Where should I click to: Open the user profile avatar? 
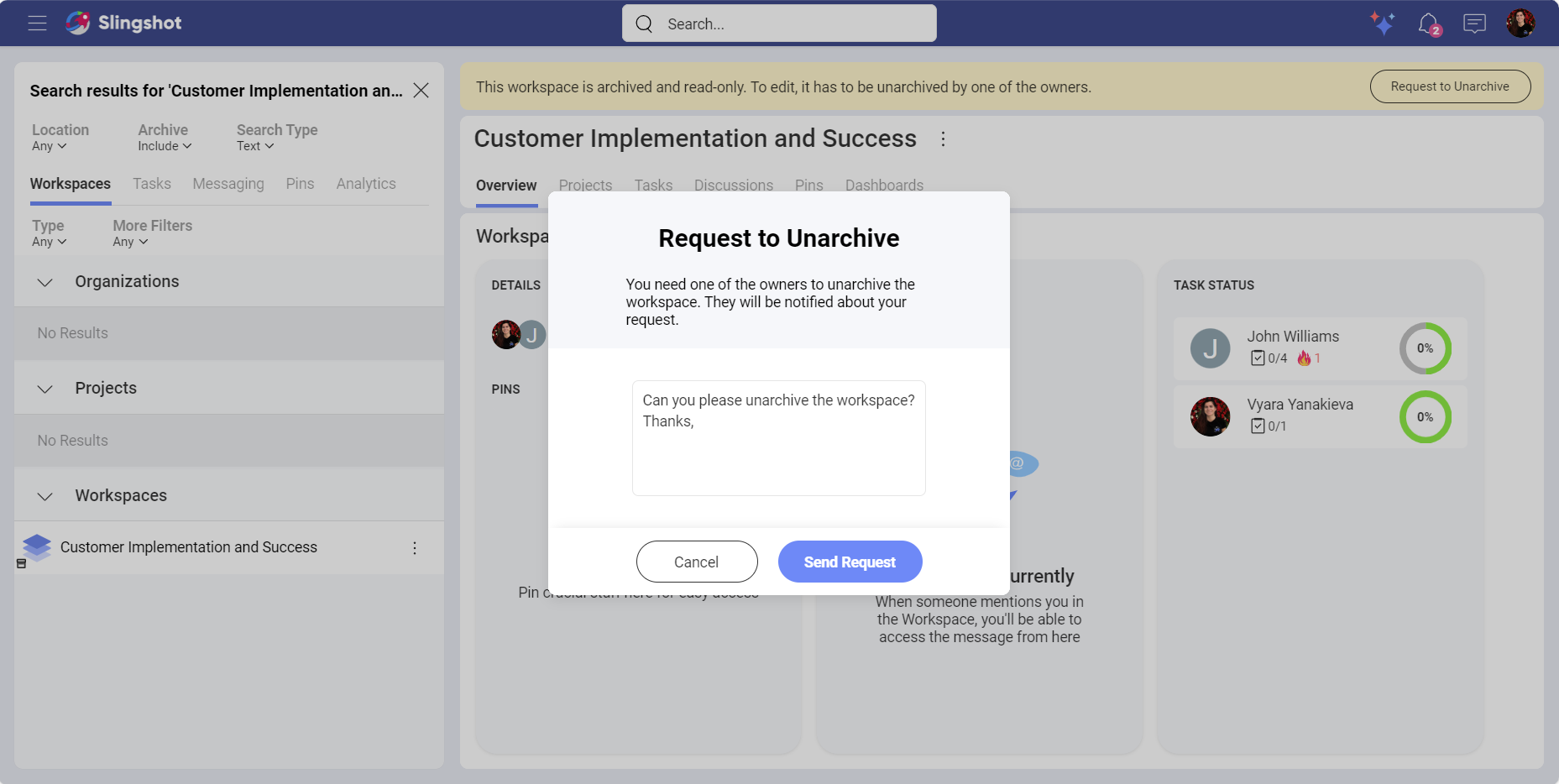click(x=1520, y=24)
